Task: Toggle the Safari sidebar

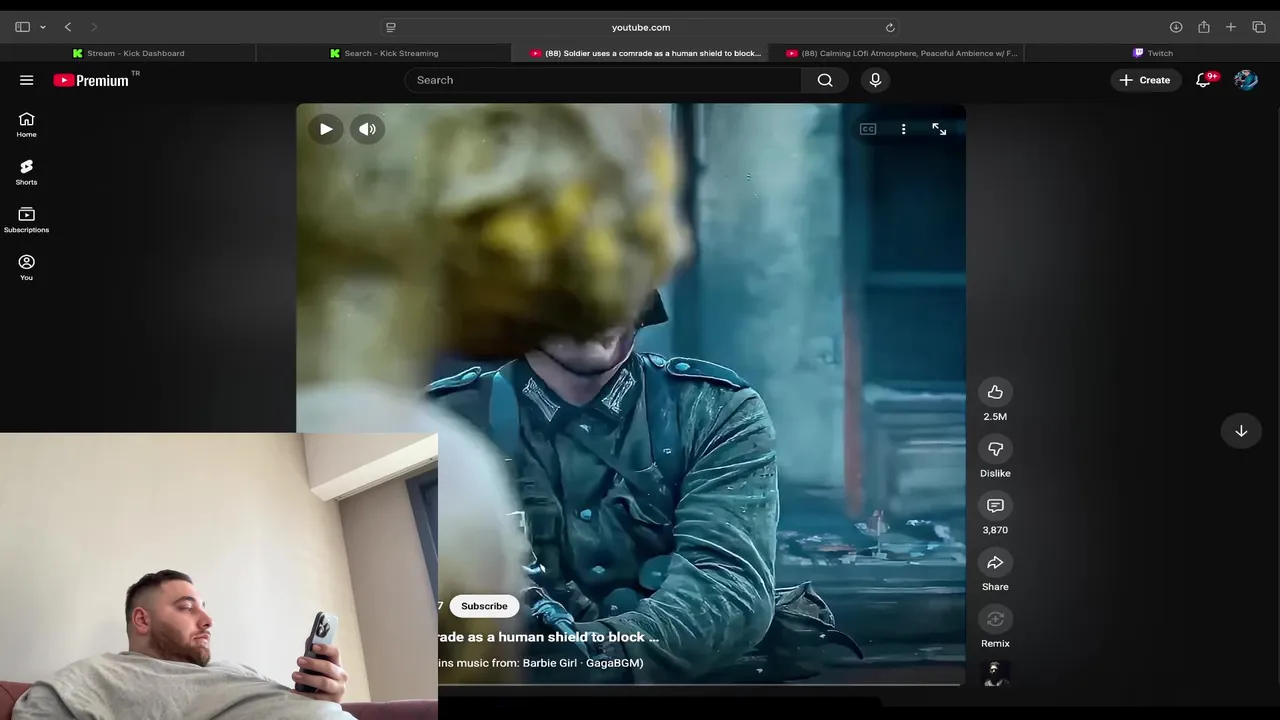Action: [22, 27]
